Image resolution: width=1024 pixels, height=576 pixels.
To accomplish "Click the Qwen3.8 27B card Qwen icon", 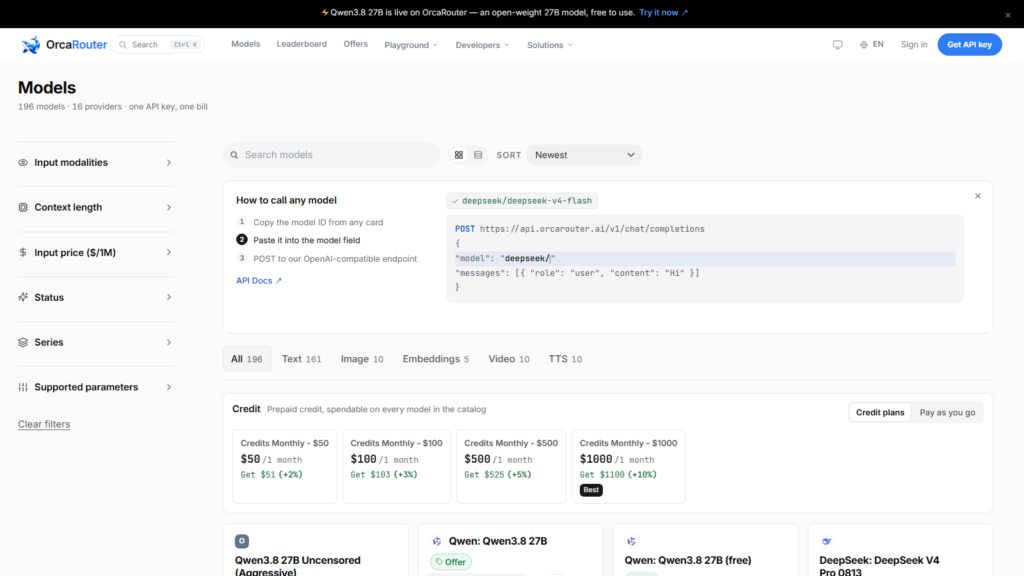I will pyautogui.click(x=436, y=541).
